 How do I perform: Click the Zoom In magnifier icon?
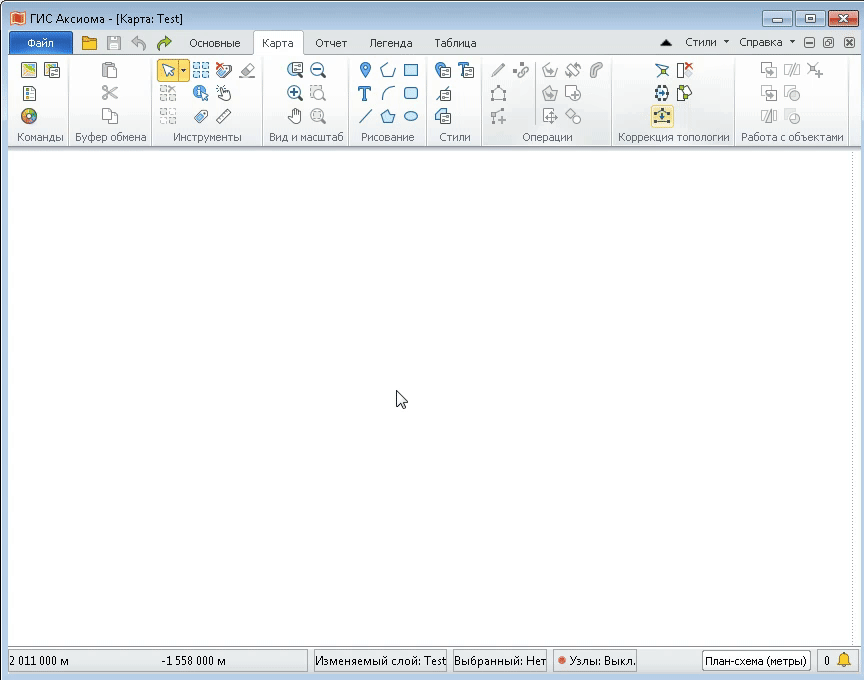click(295, 93)
